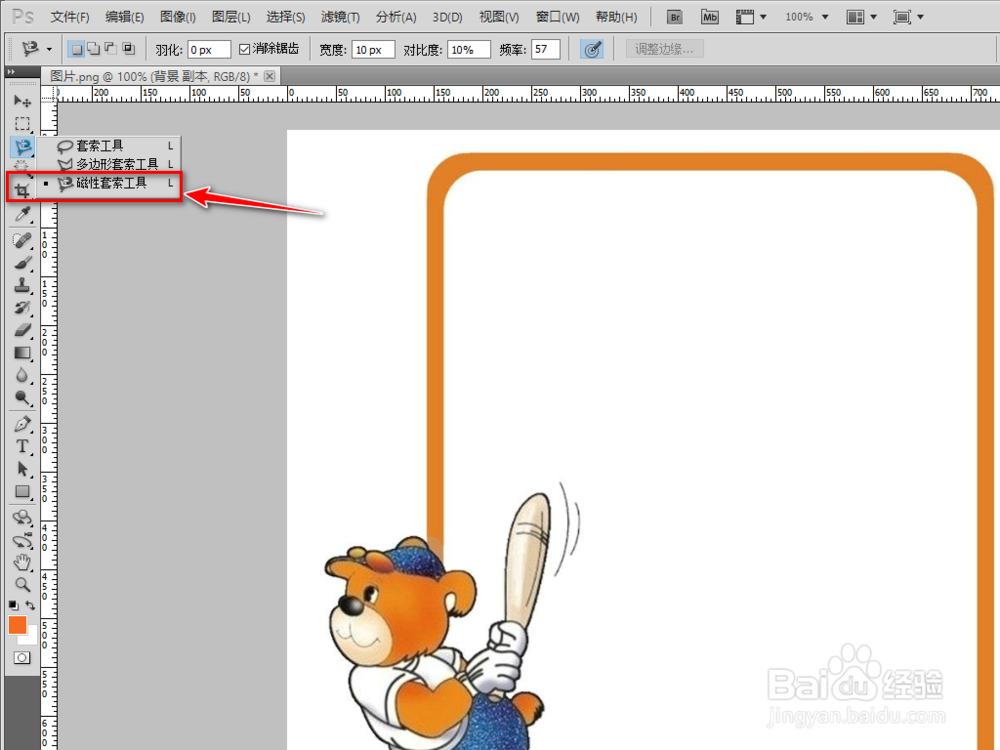
Task: Expand the toolbox double-arrow
Action: (x=11, y=72)
